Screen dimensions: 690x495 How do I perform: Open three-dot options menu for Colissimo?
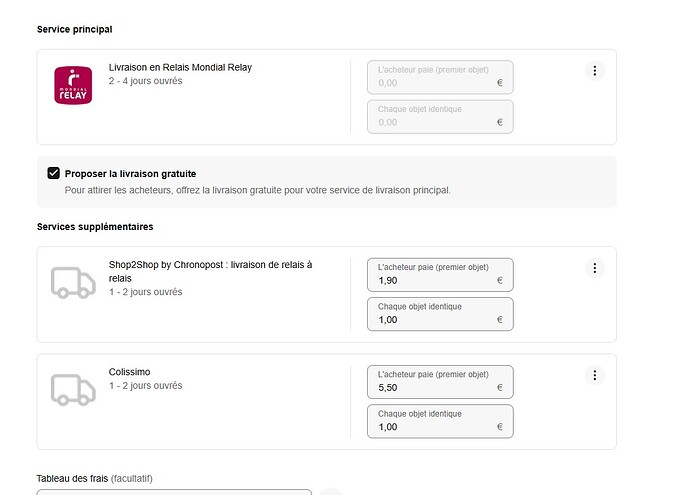tap(595, 375)
